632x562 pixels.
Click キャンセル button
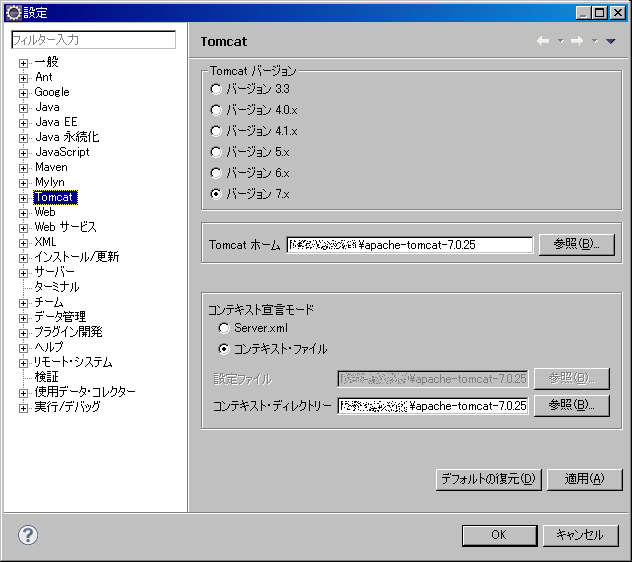(x=580, y=535)
